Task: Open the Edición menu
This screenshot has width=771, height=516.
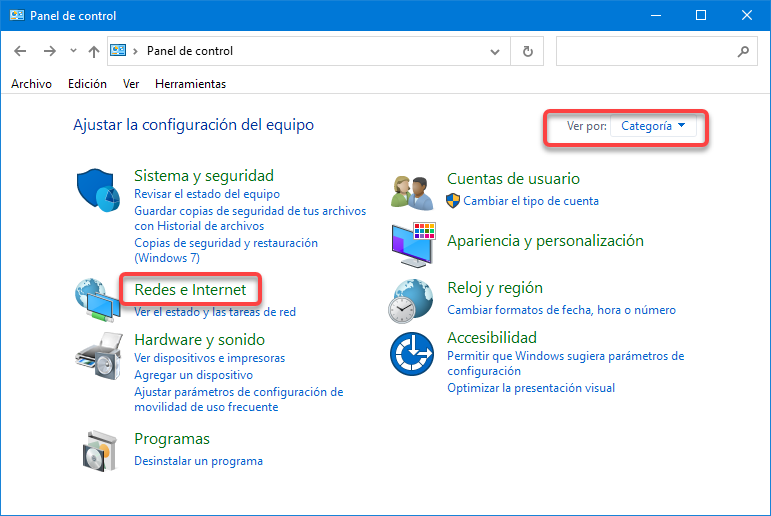Action: (87, 84)
